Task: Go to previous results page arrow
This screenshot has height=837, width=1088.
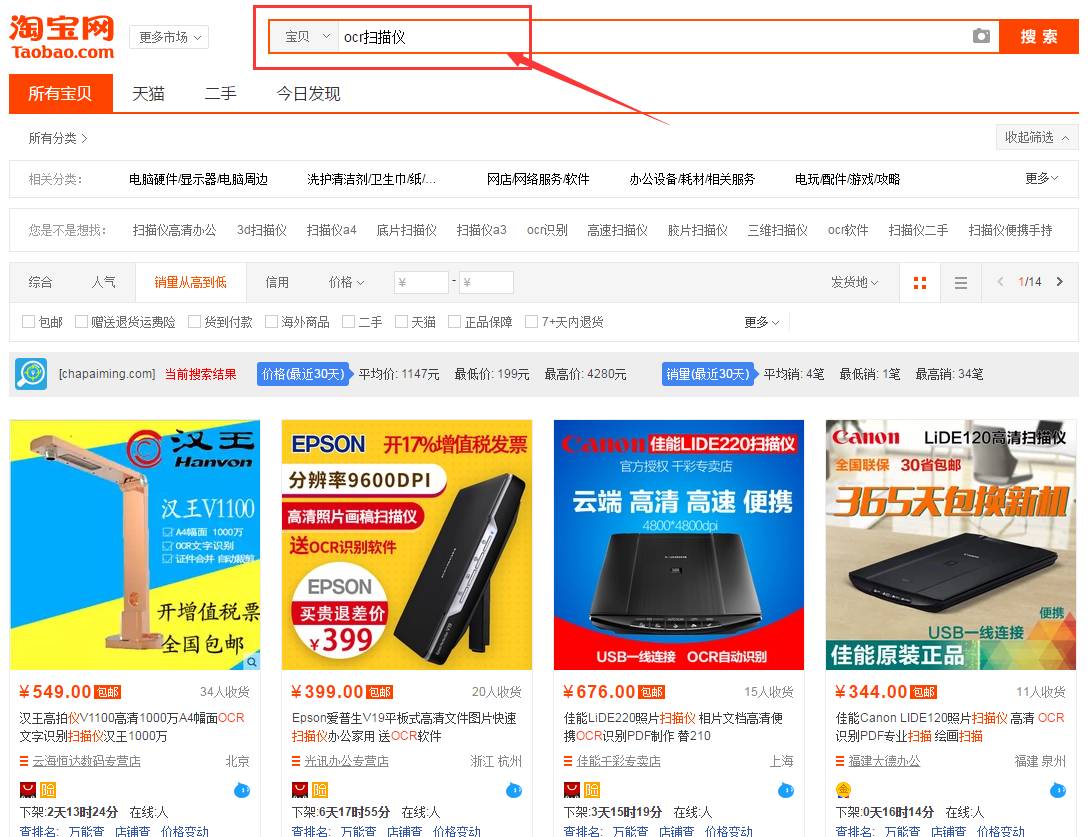Action: (x=1001, y=282)
